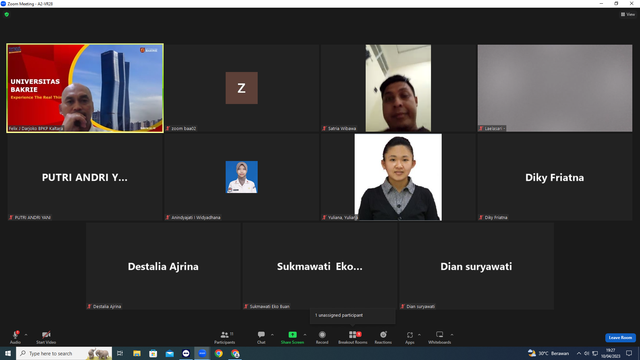640x360 pixels.
Task: Open Google Chrome from the taskbar
Action: (x=219, y=353)
